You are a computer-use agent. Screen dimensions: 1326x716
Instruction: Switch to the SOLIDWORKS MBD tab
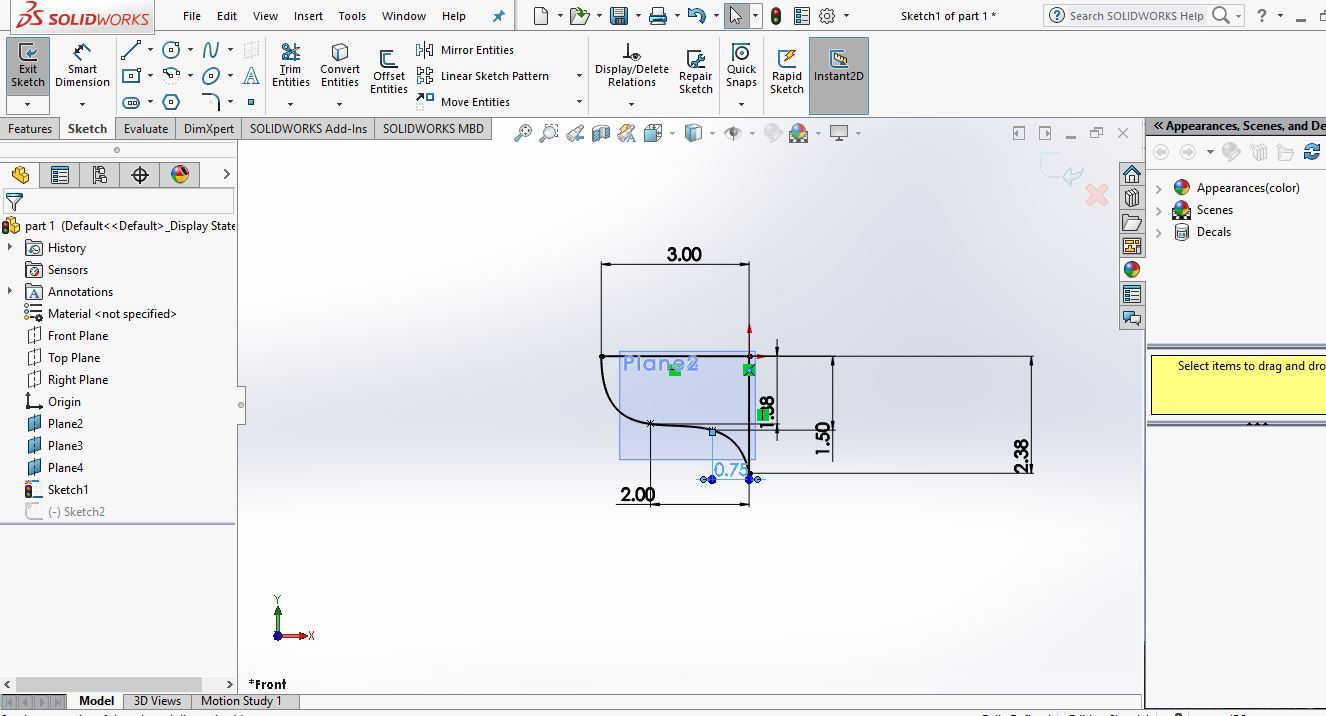click(x=433, y=129)
